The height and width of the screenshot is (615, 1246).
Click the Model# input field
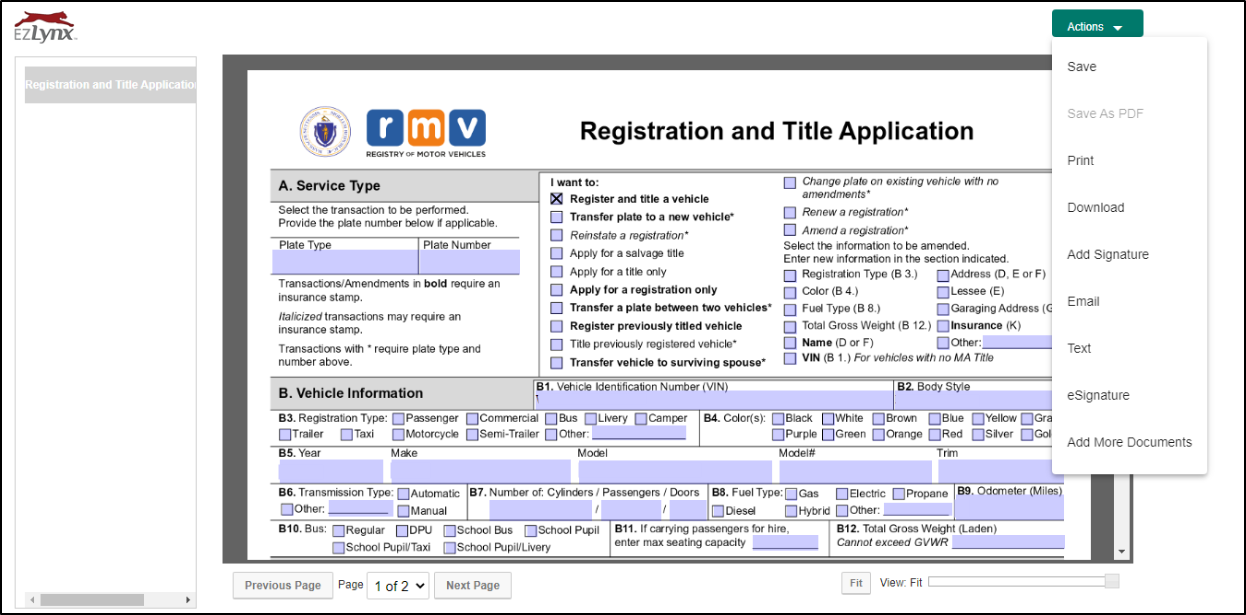pos(855,472)
